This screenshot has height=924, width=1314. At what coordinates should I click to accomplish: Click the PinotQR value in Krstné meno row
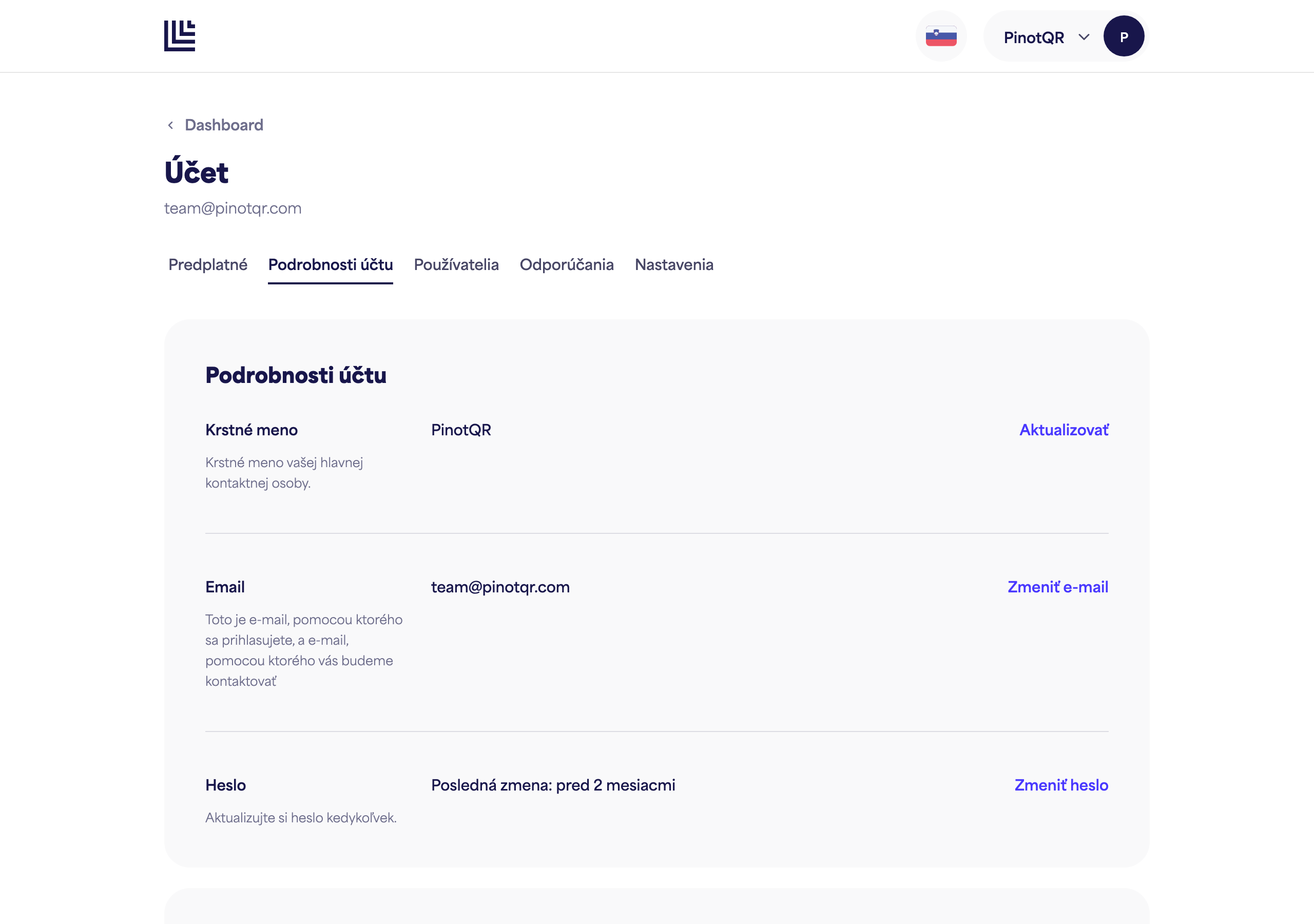point(461,430)
